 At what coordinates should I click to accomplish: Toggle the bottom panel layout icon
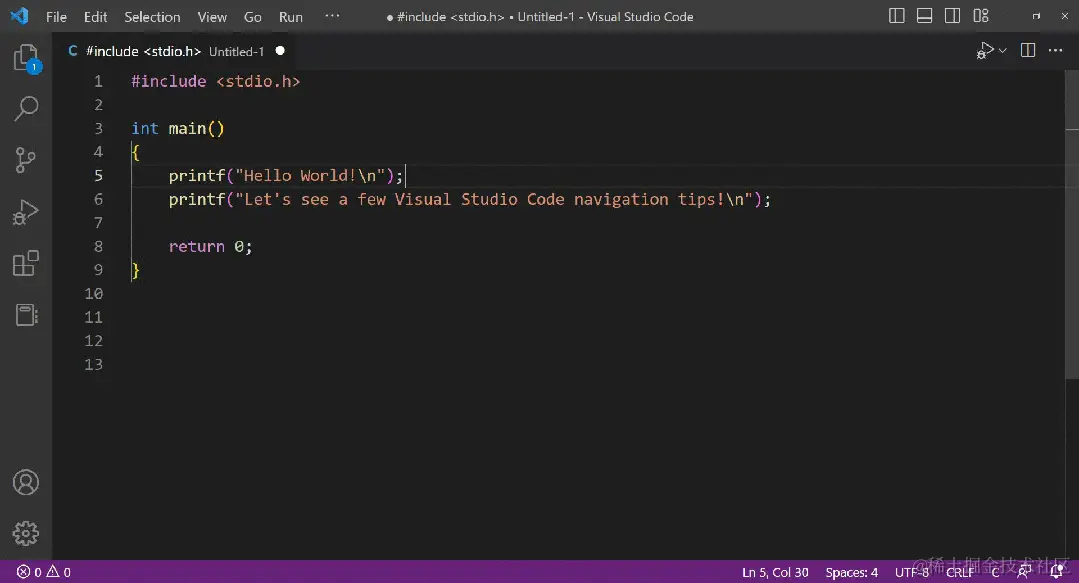925,16
